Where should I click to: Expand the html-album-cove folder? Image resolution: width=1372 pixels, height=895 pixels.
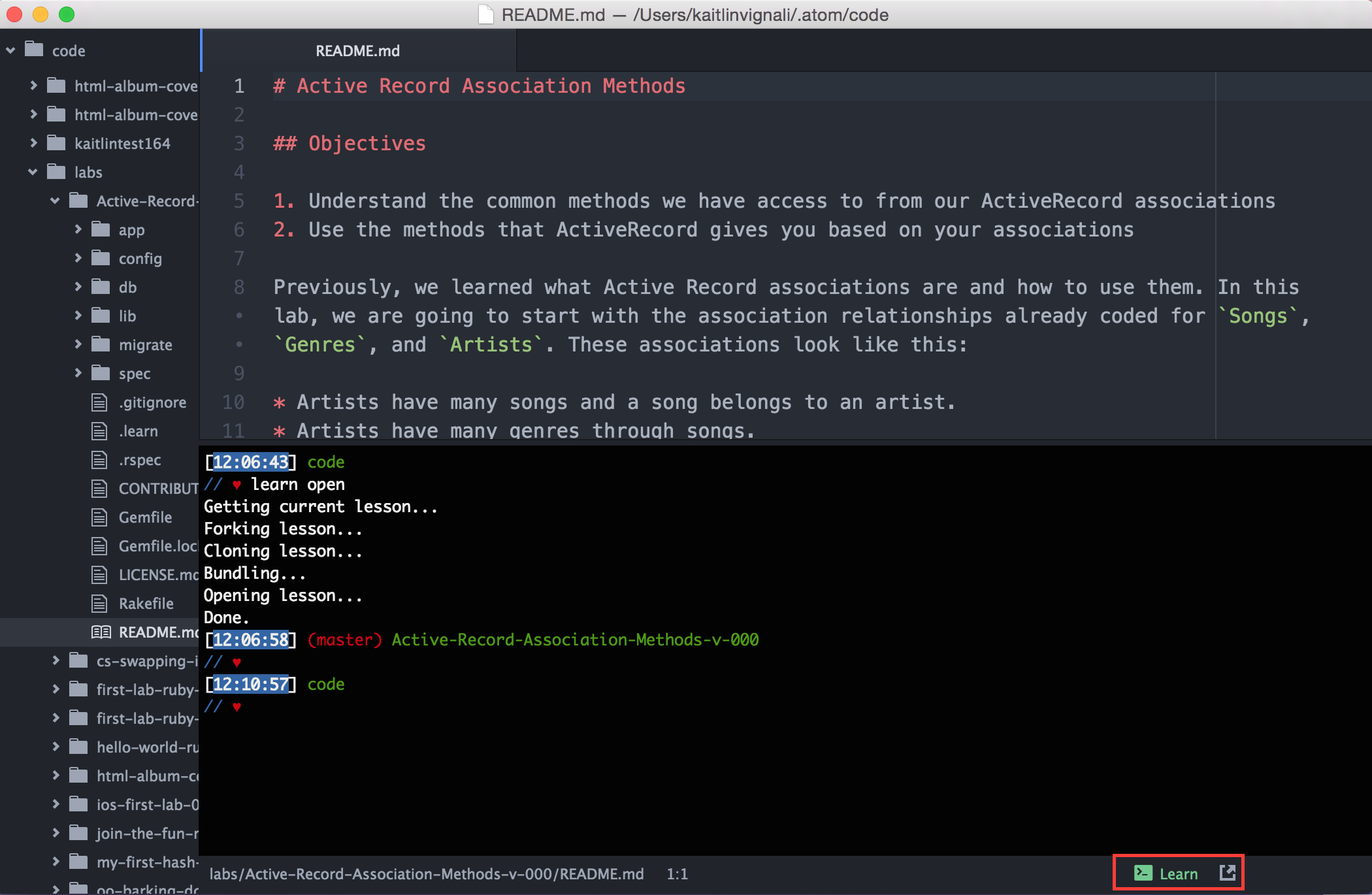coord(32,86)
